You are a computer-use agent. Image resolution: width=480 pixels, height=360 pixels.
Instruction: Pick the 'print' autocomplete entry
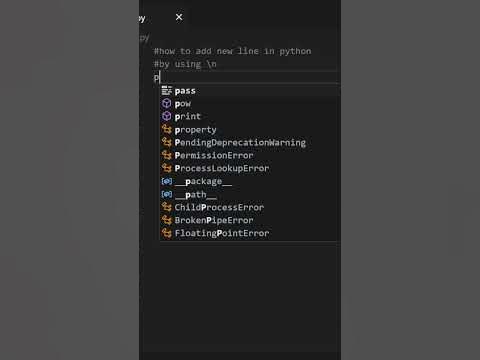tap(250, 116)
